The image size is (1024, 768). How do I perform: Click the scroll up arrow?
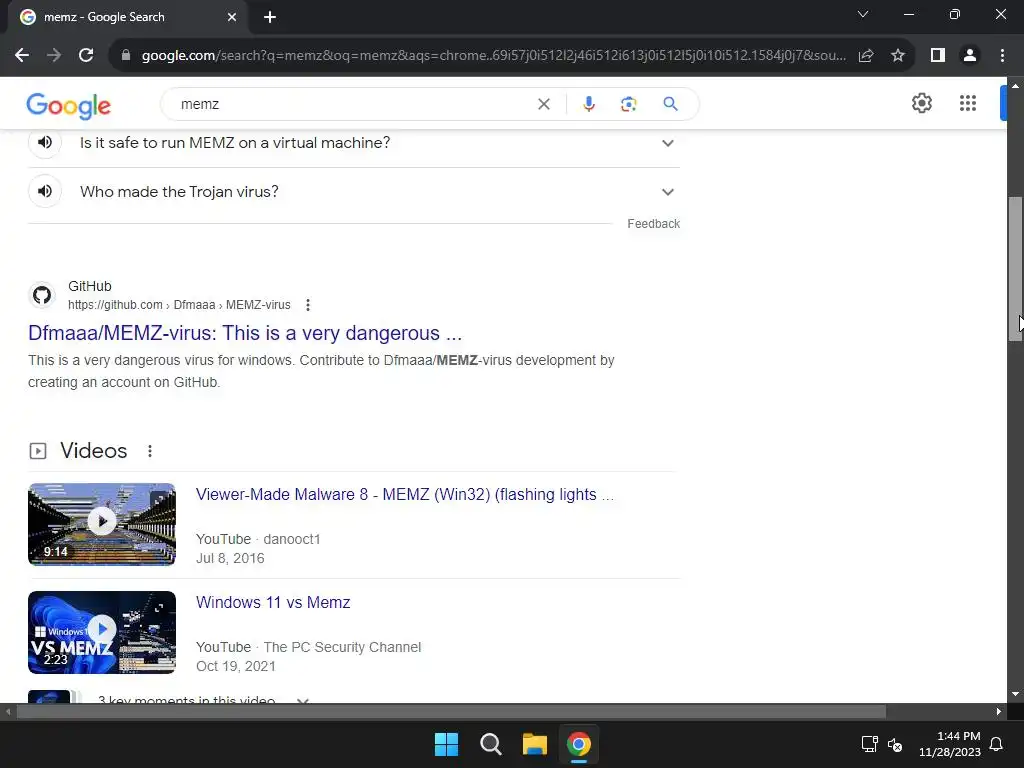[1015, 85]
